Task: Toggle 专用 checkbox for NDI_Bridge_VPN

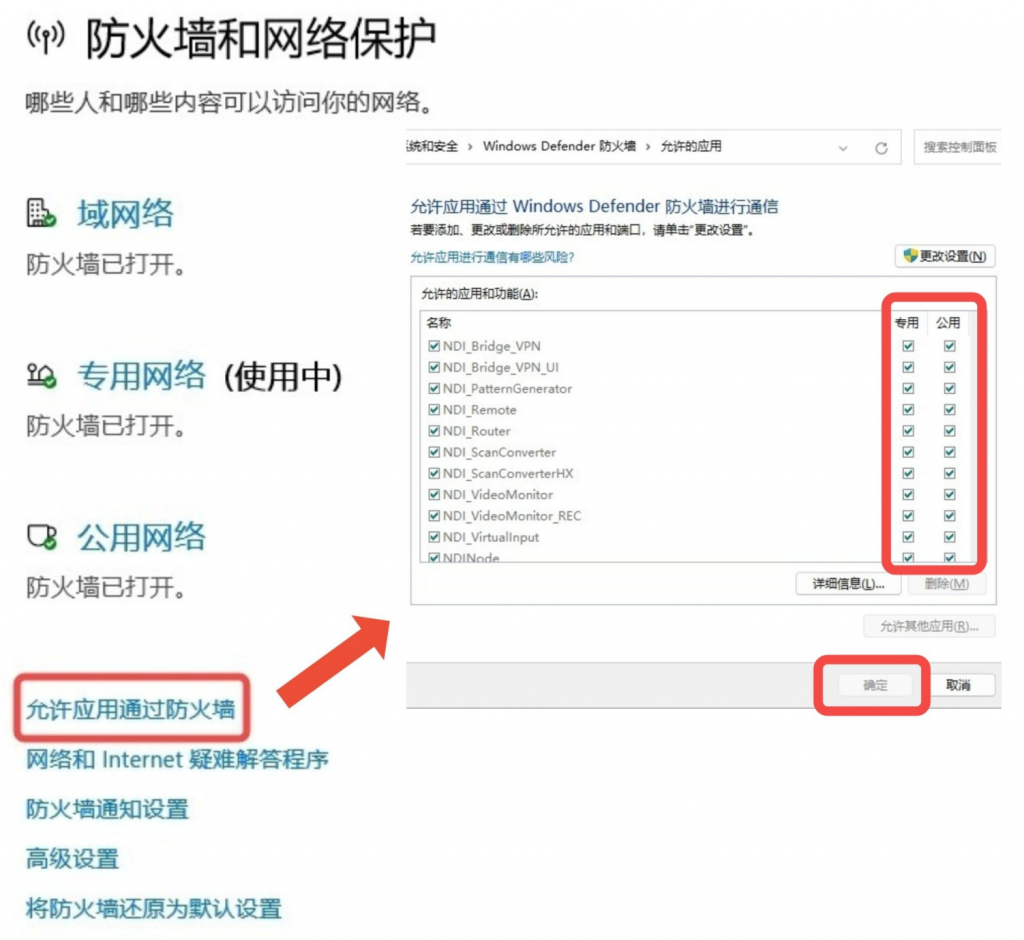Action: coord(908,346)
